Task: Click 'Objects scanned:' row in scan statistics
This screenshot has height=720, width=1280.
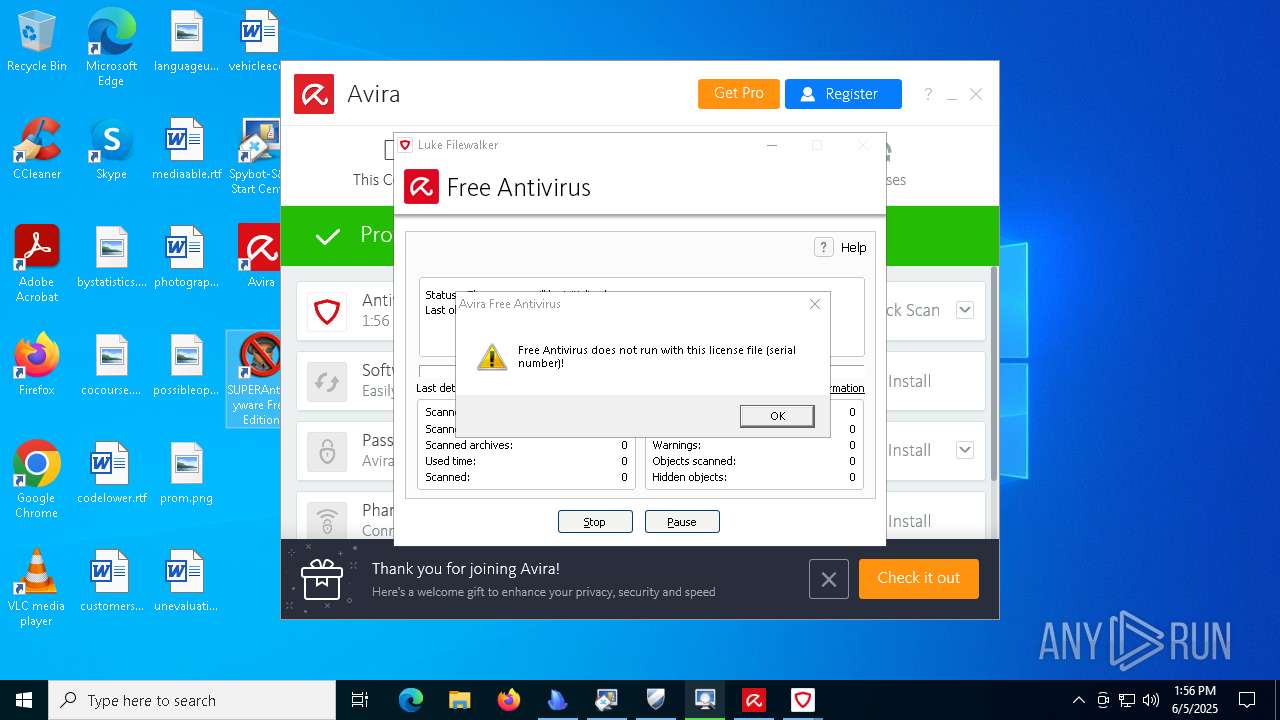Action: [754, 461]
